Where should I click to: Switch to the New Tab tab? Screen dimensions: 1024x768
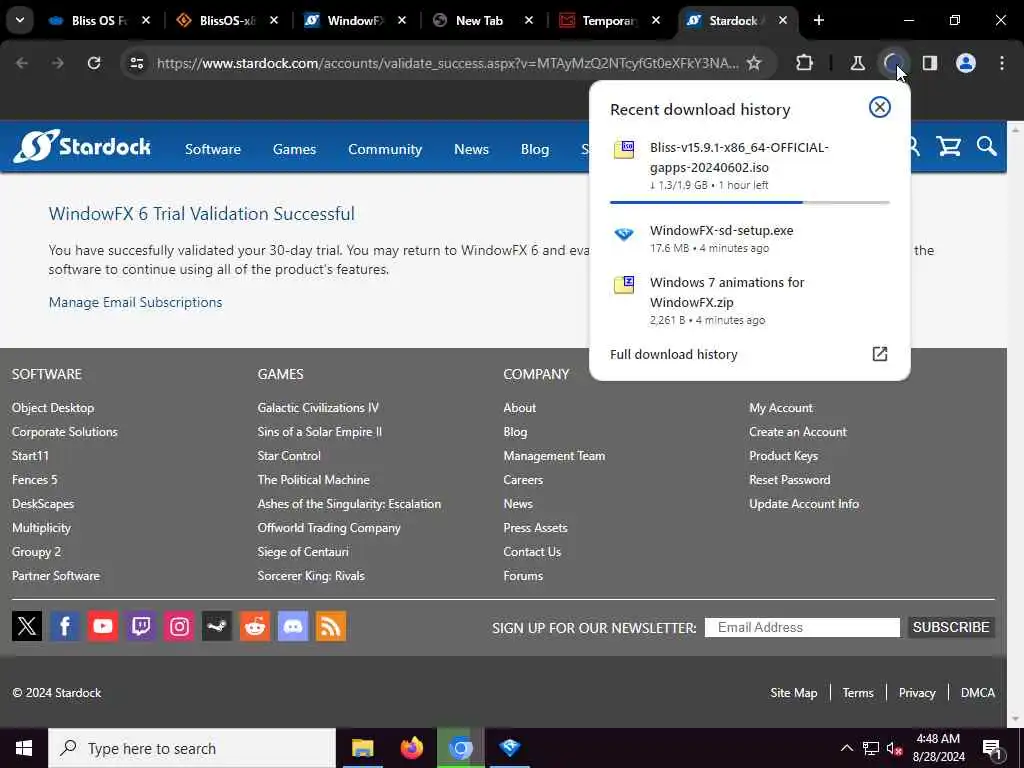point(483,20)
